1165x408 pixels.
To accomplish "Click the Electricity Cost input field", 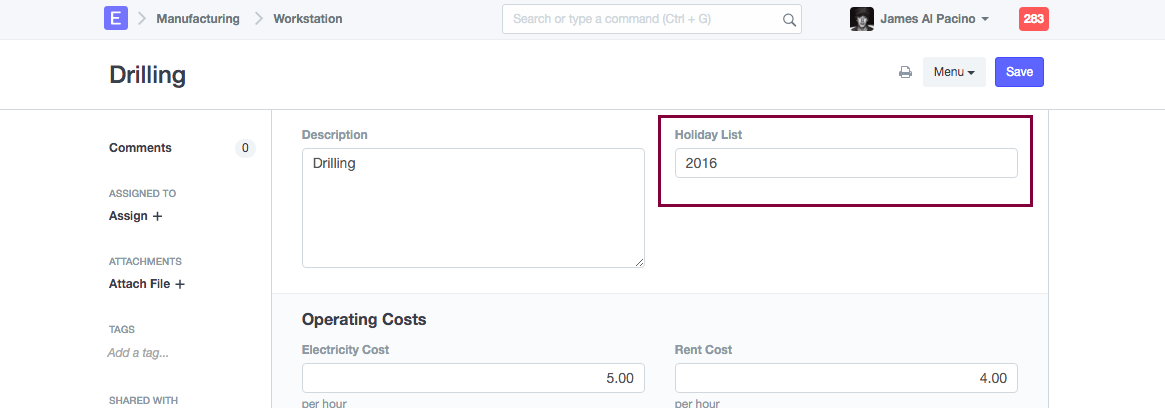I will (473, 378).
